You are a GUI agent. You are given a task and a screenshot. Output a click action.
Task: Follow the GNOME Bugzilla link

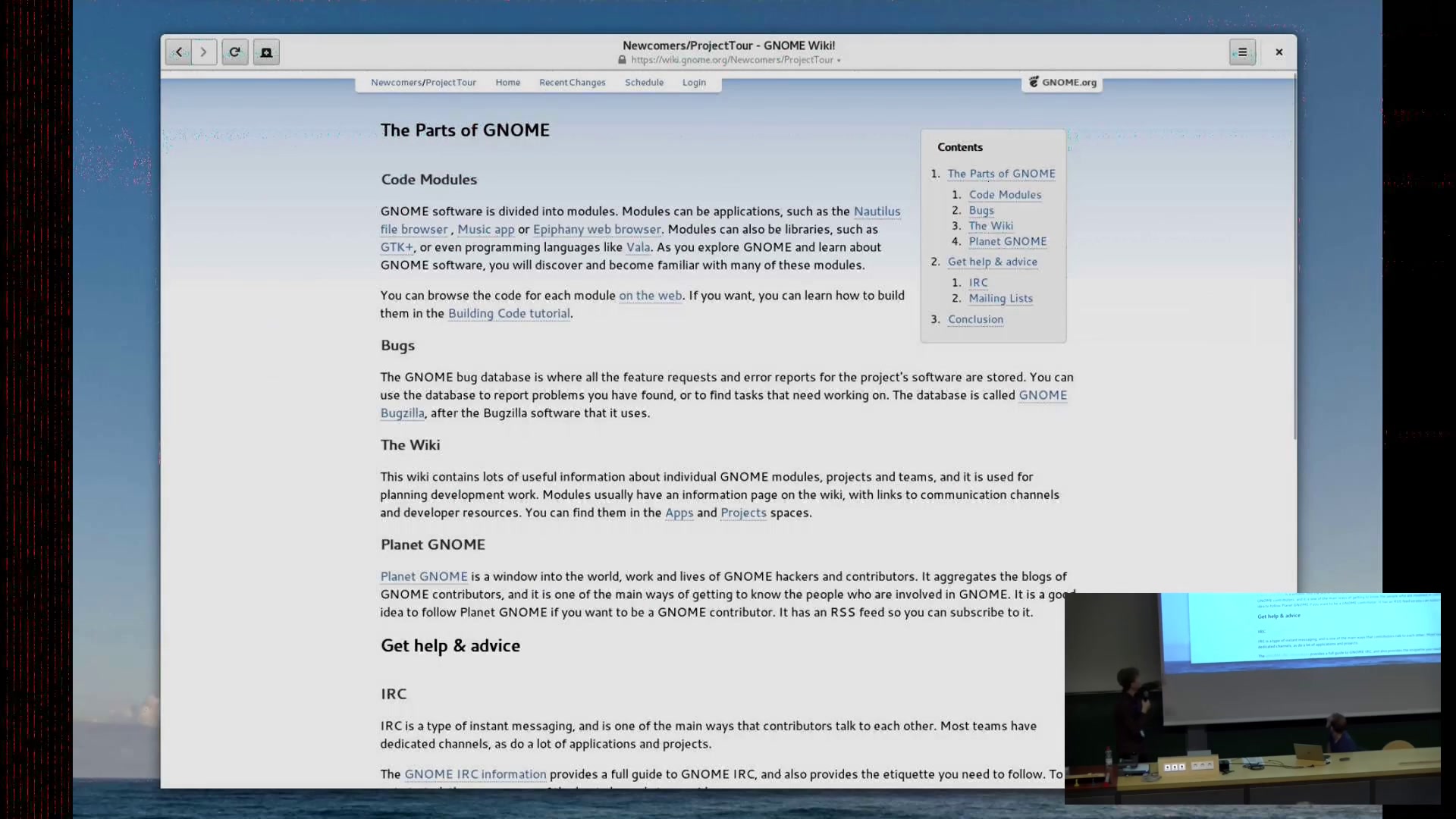[x=1043, y=395]
